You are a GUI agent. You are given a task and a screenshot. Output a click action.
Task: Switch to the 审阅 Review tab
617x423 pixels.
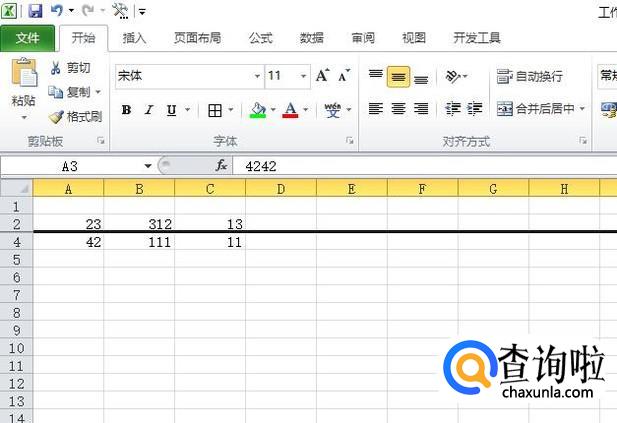pyautogui.click(x=363, y=38)
